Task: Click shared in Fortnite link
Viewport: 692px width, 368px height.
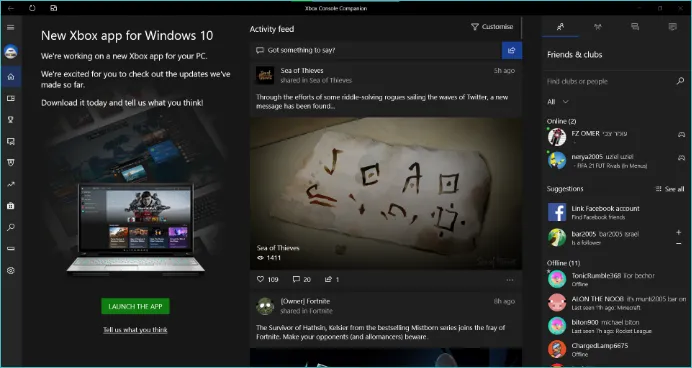Action: pyautogui.click(x=306, y=311)
